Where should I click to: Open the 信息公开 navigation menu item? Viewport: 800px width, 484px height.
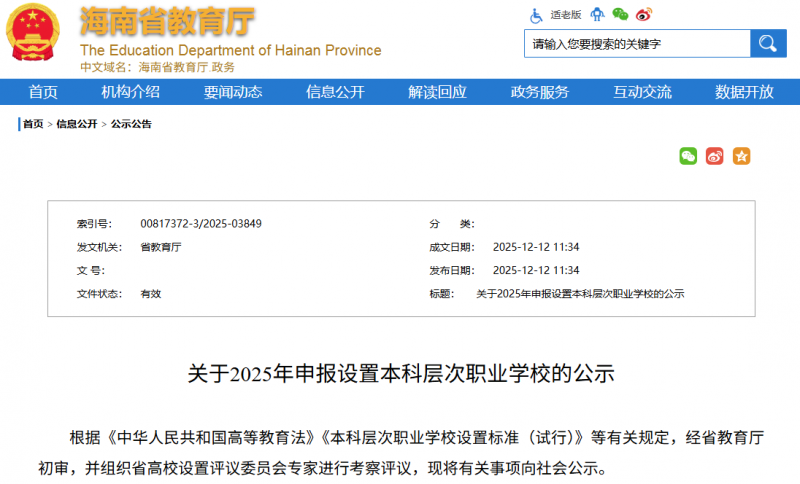point(335,92)
